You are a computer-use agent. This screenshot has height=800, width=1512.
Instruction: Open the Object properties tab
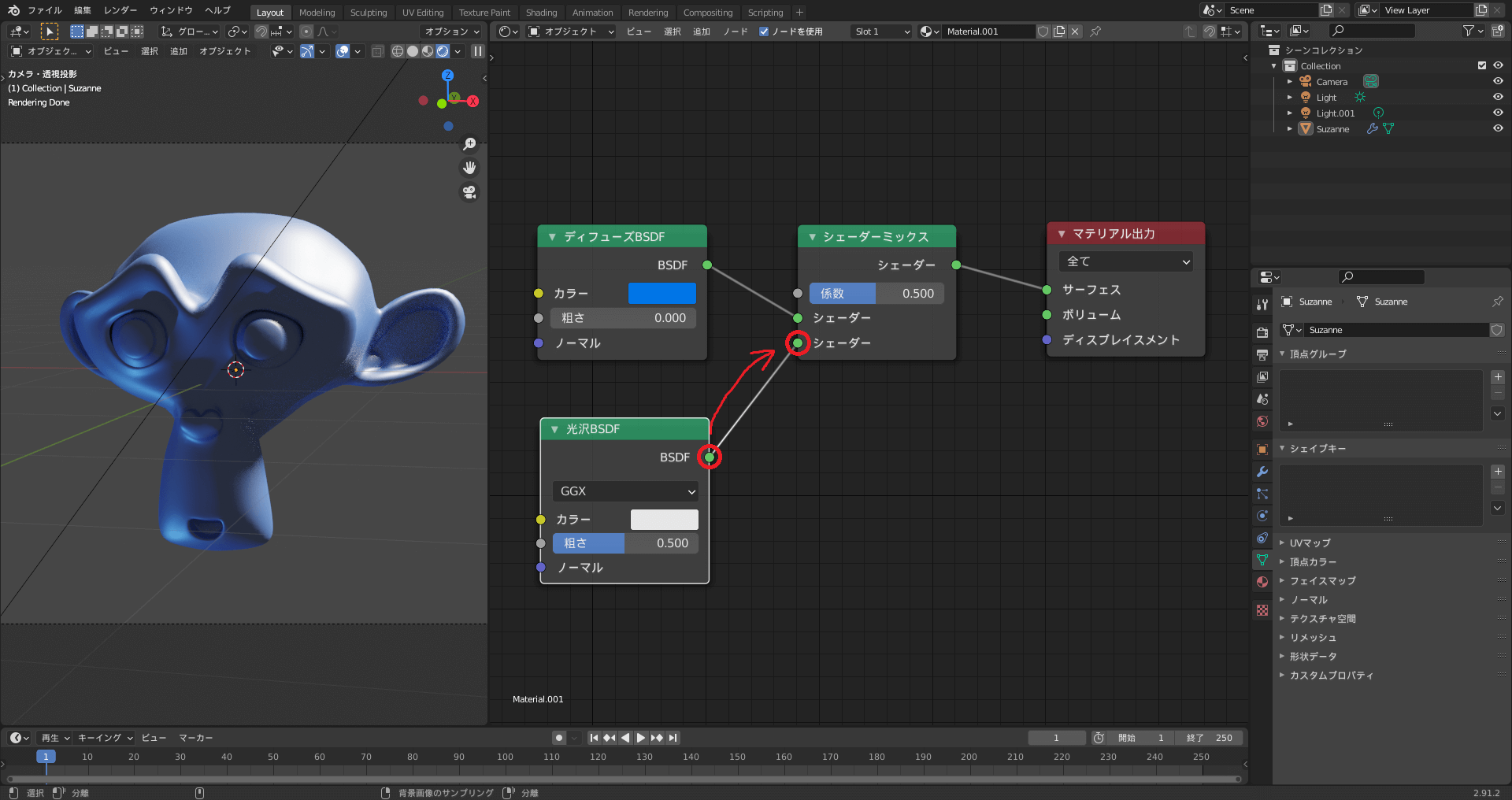1262,450
